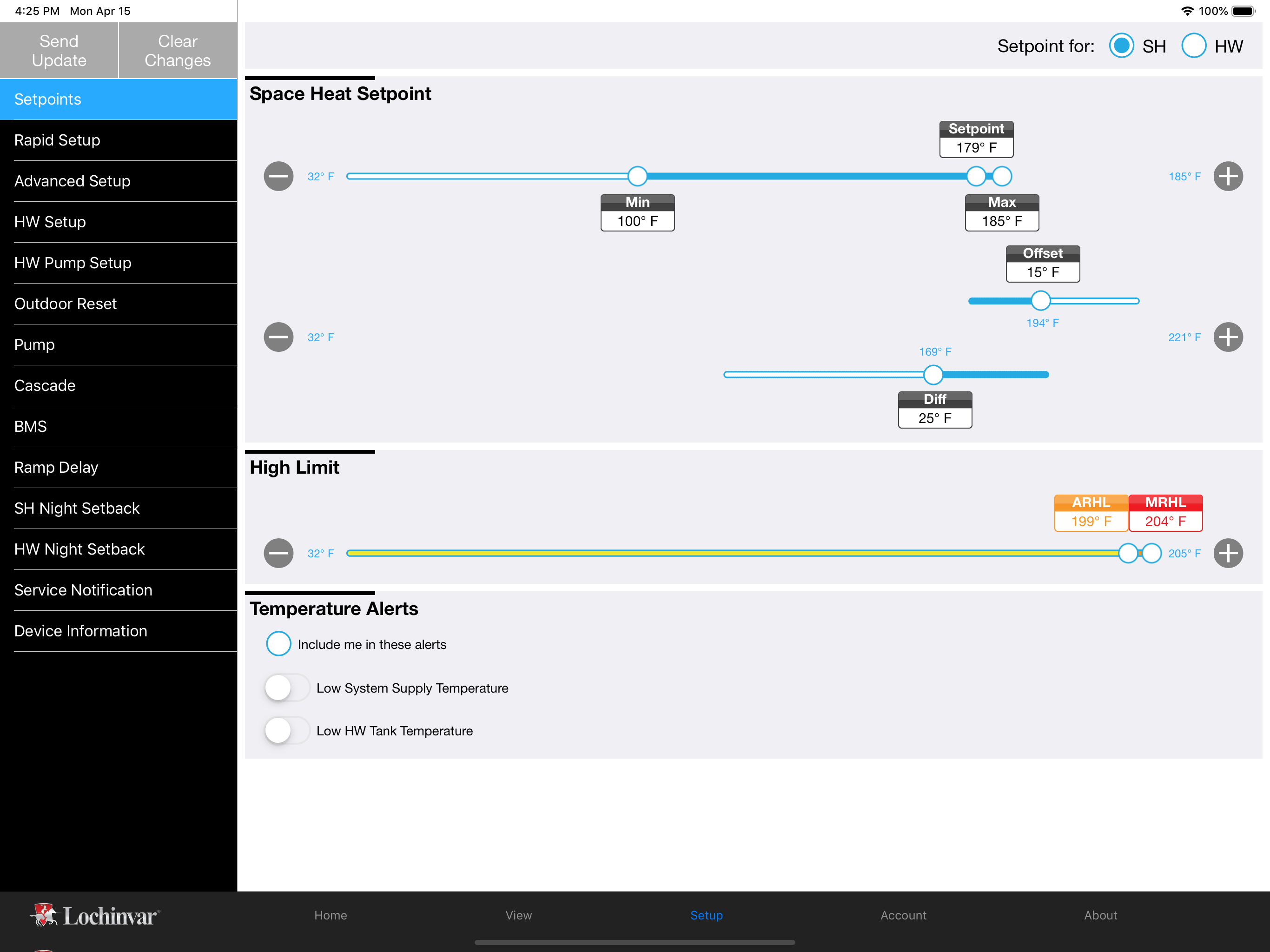Tap the Min slider handle
1270x952 pixels.
pyautogui.click(x=637, y=176)
